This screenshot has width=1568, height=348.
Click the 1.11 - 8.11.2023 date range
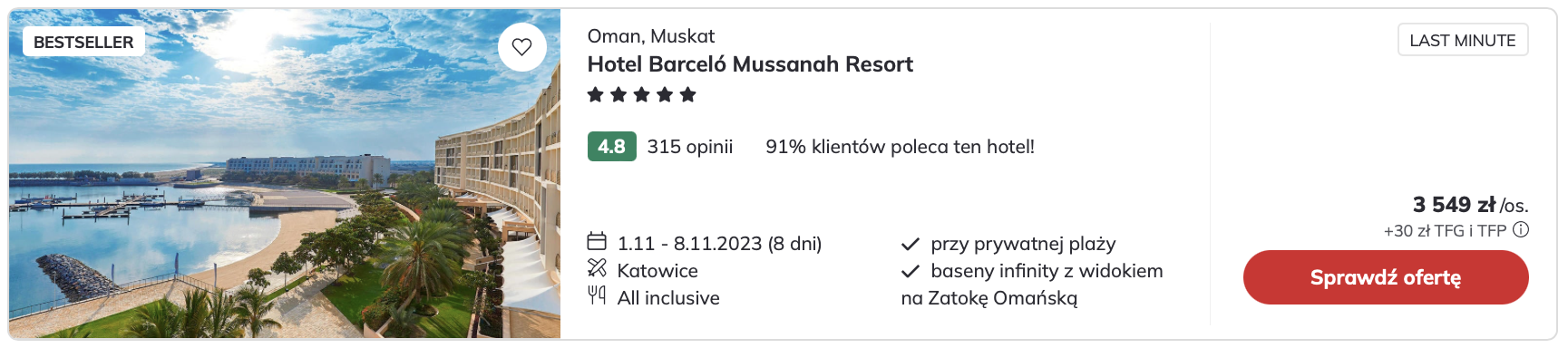(720, 244)
